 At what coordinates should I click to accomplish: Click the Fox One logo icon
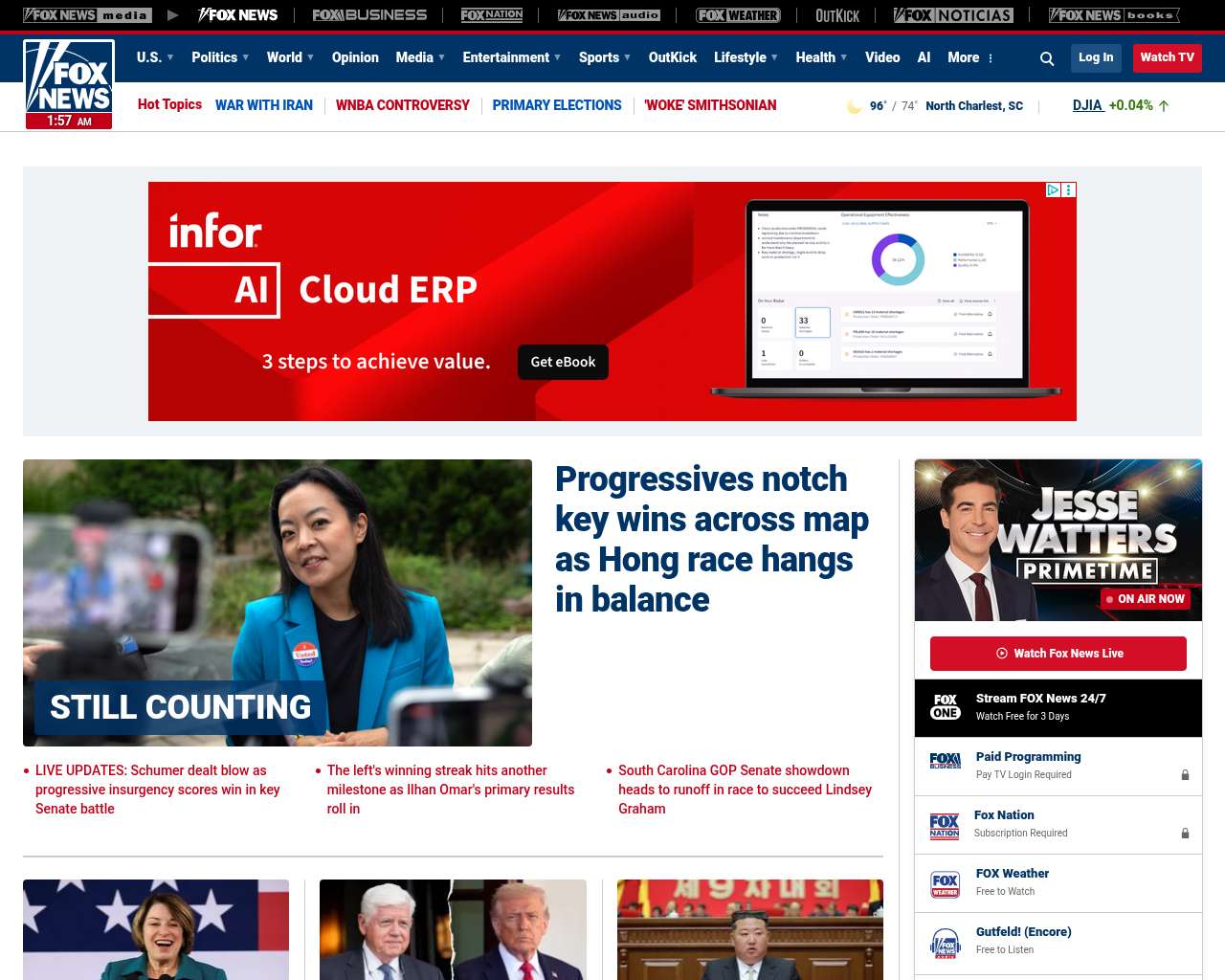click(x=946, y=707)
